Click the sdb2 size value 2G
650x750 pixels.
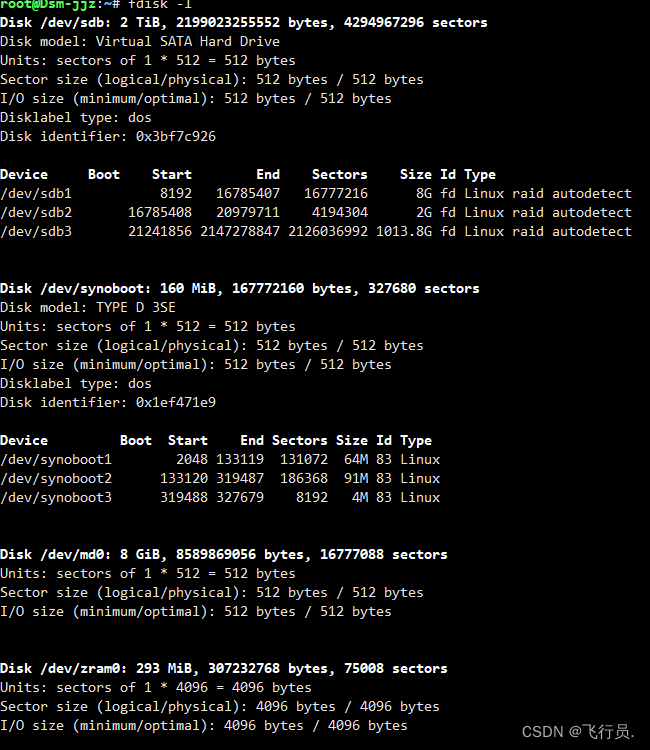pyautogui.click(x=424, y=213)
